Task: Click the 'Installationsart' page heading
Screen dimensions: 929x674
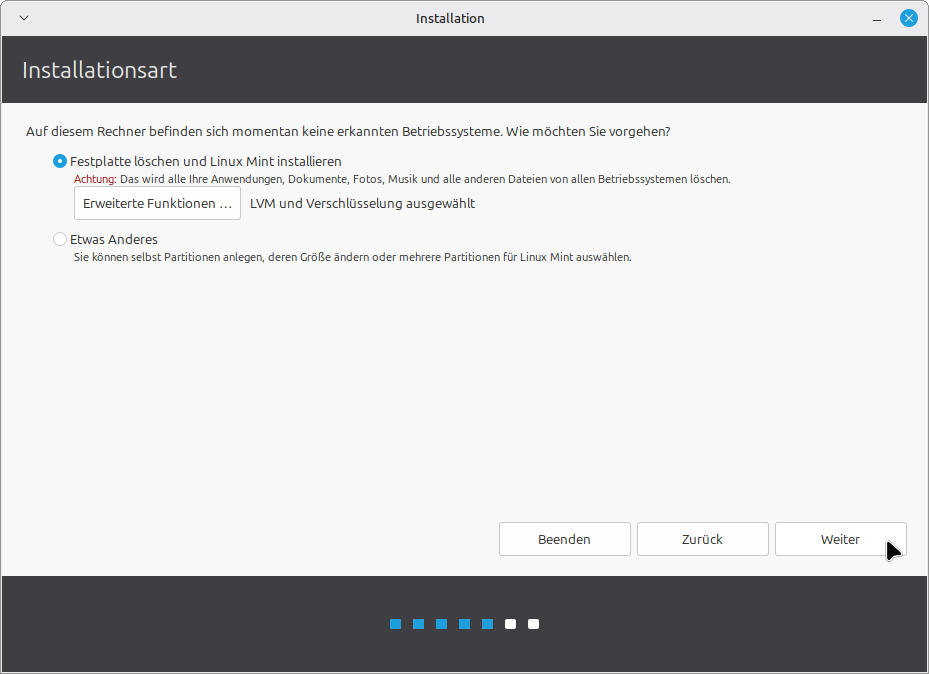Action: click(99, 70)
